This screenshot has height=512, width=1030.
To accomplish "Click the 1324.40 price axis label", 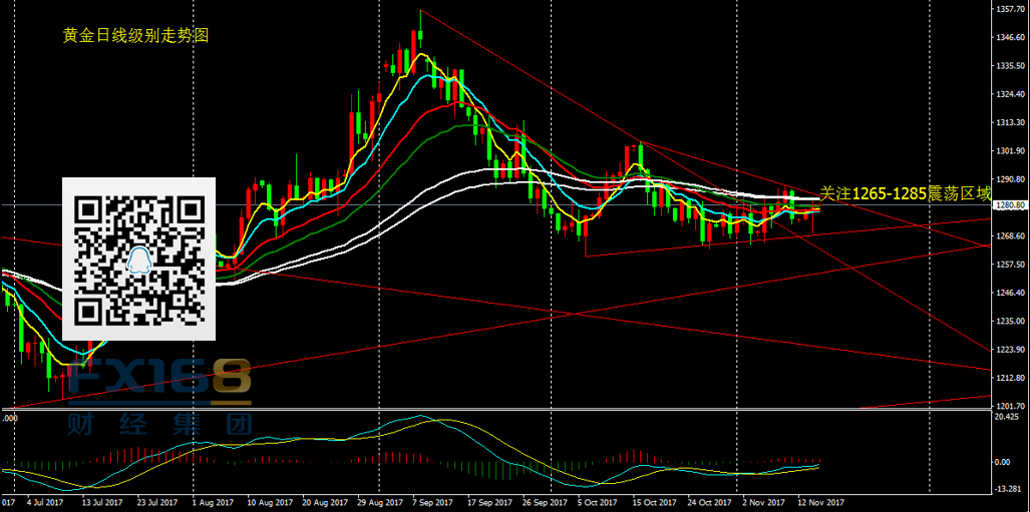I will [1012, 94].
